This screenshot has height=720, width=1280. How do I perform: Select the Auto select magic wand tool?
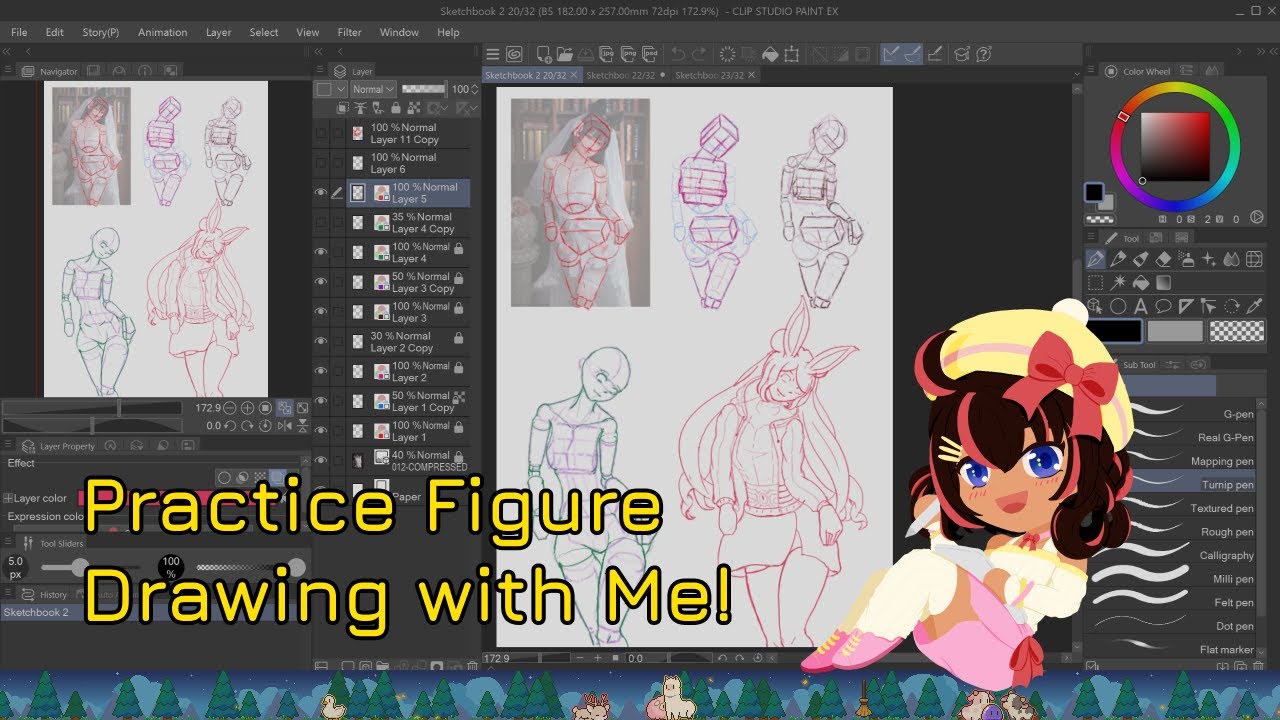(x=1118, y=283)
